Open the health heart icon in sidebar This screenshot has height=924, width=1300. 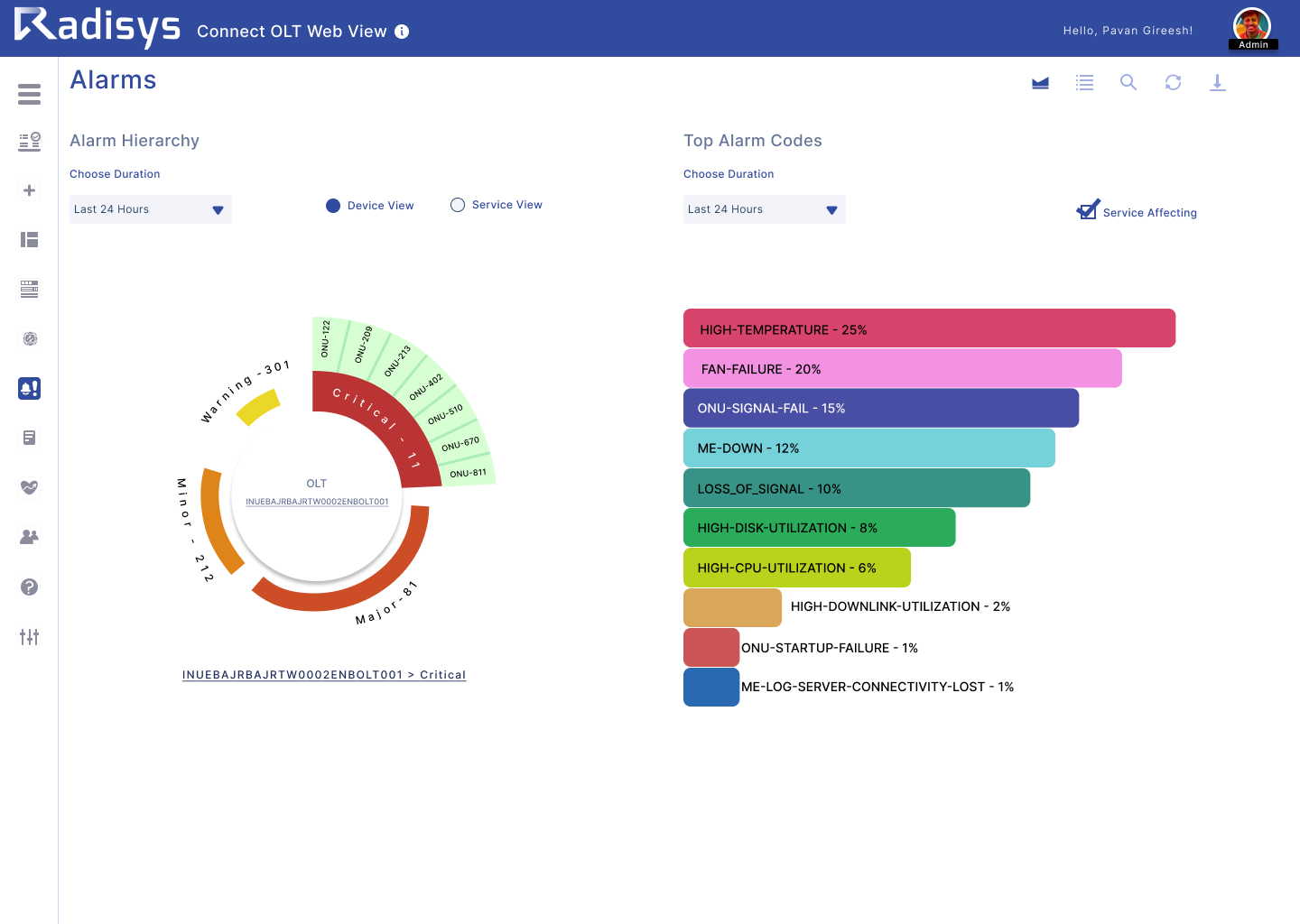pyautogui.click(x=29, y=487)
